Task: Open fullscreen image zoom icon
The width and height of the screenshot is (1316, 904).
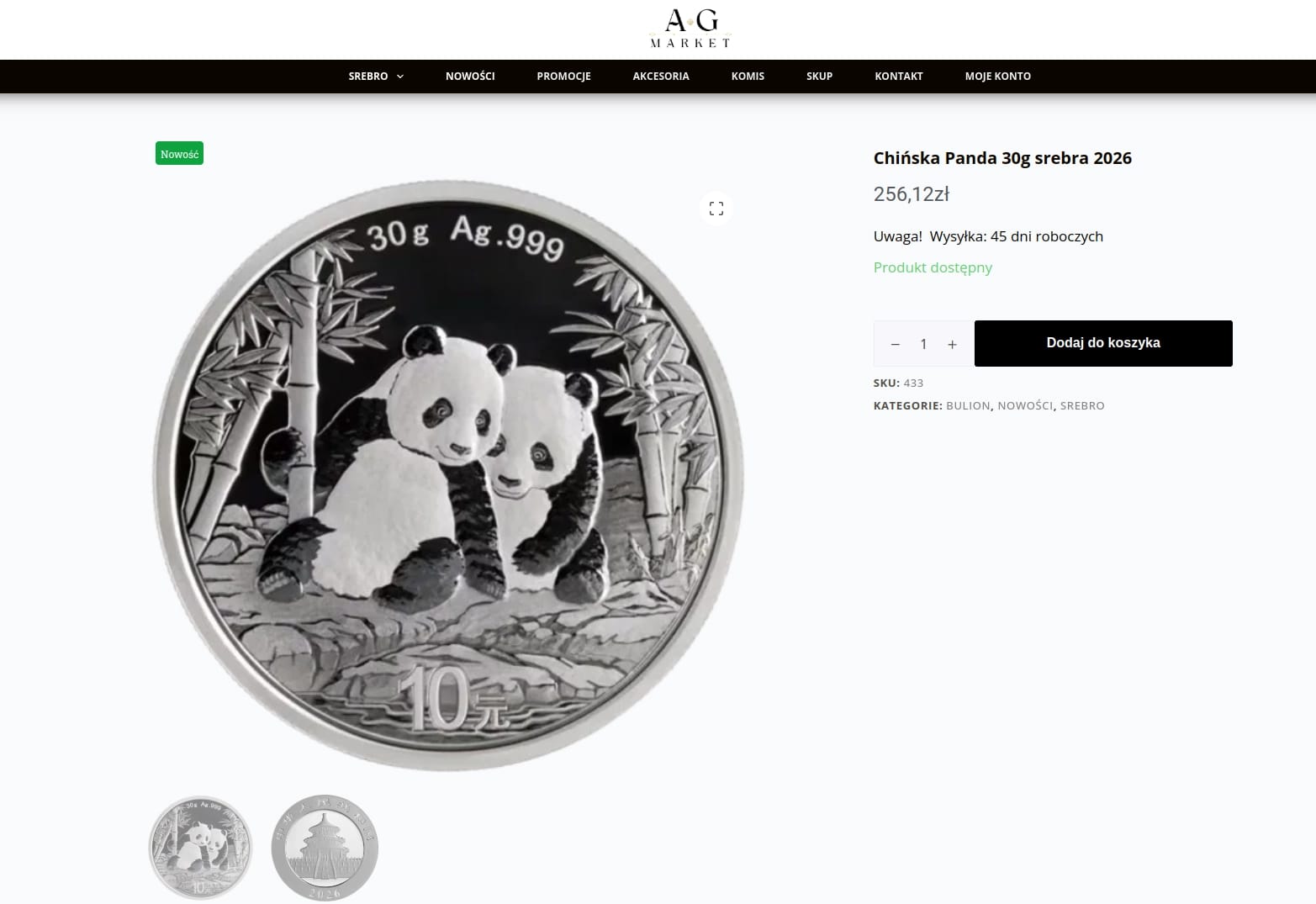Action: click(x=716, y=209)
